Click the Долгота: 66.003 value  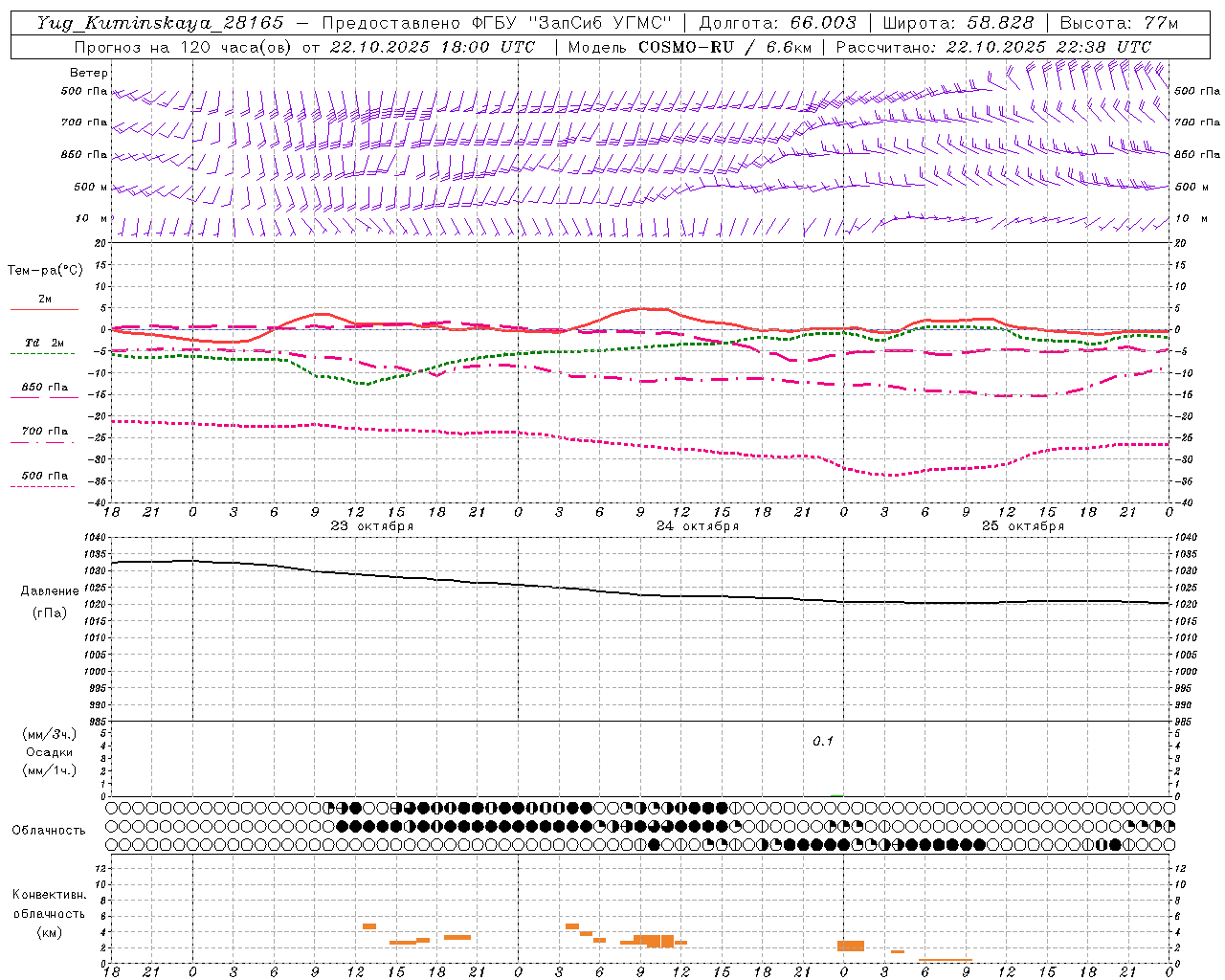tap(777, 23)
